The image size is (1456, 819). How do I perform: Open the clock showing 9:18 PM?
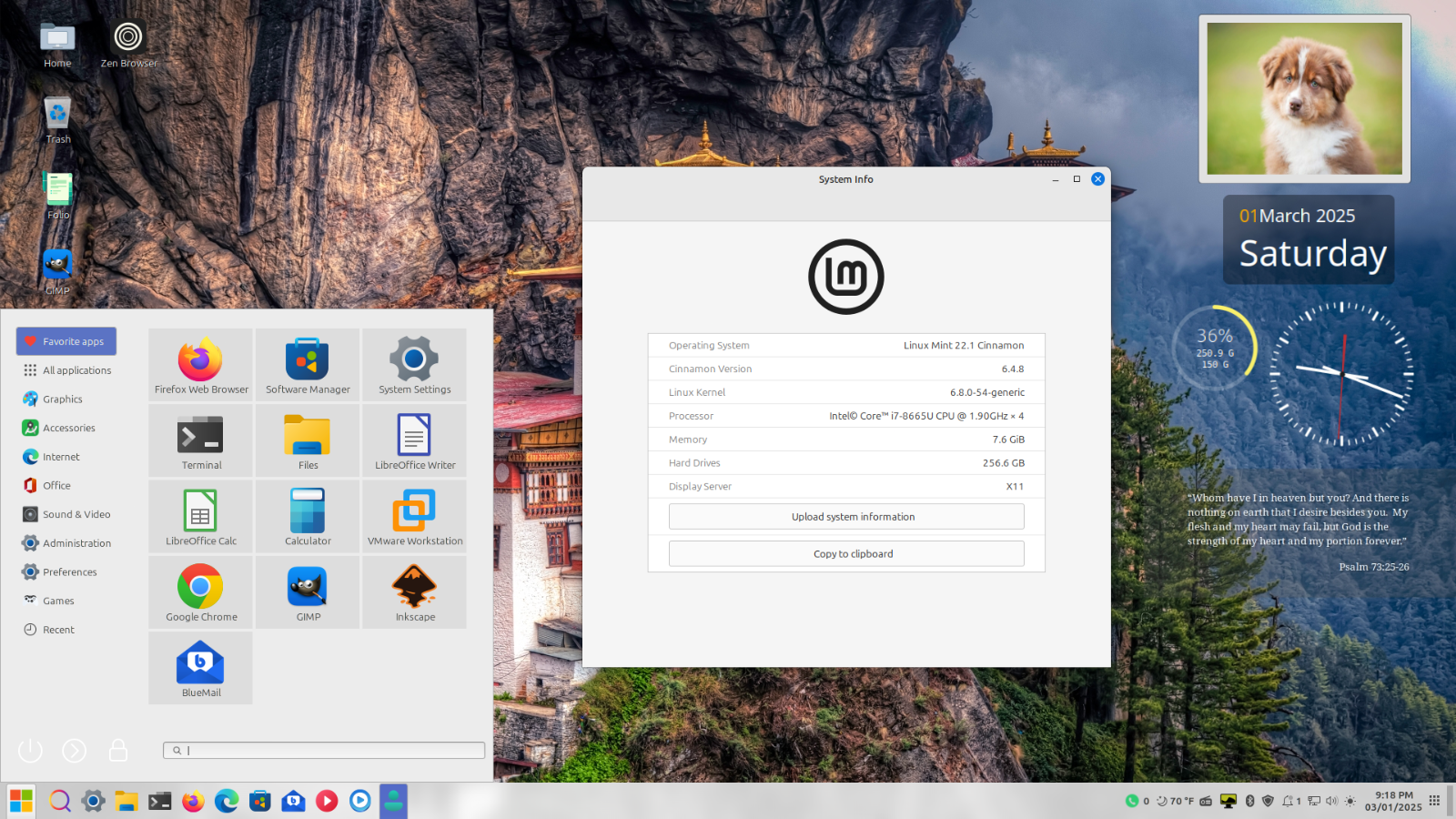pos(1393,801)
